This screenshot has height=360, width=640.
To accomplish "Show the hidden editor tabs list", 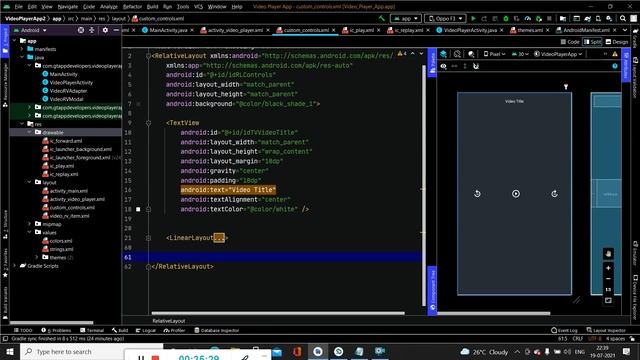I will 625,30.
